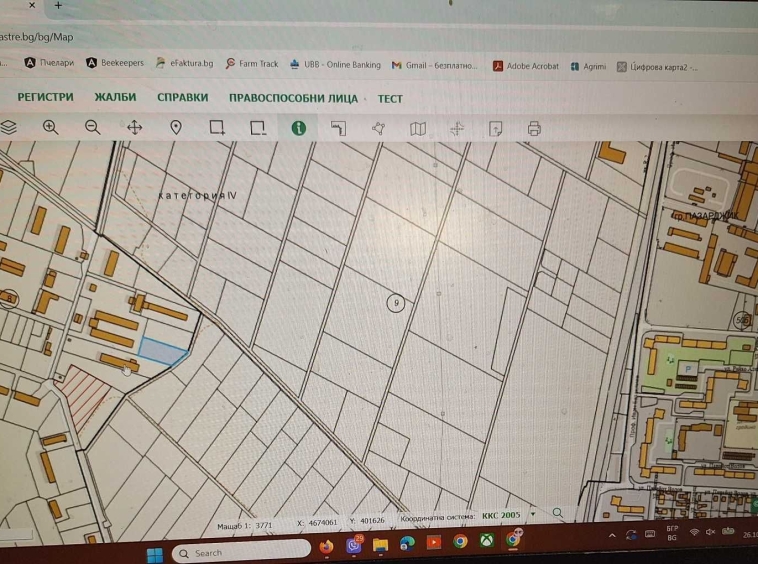758x564 pixels.
Task: Print the map with printer icon
Action: (534, 129)
